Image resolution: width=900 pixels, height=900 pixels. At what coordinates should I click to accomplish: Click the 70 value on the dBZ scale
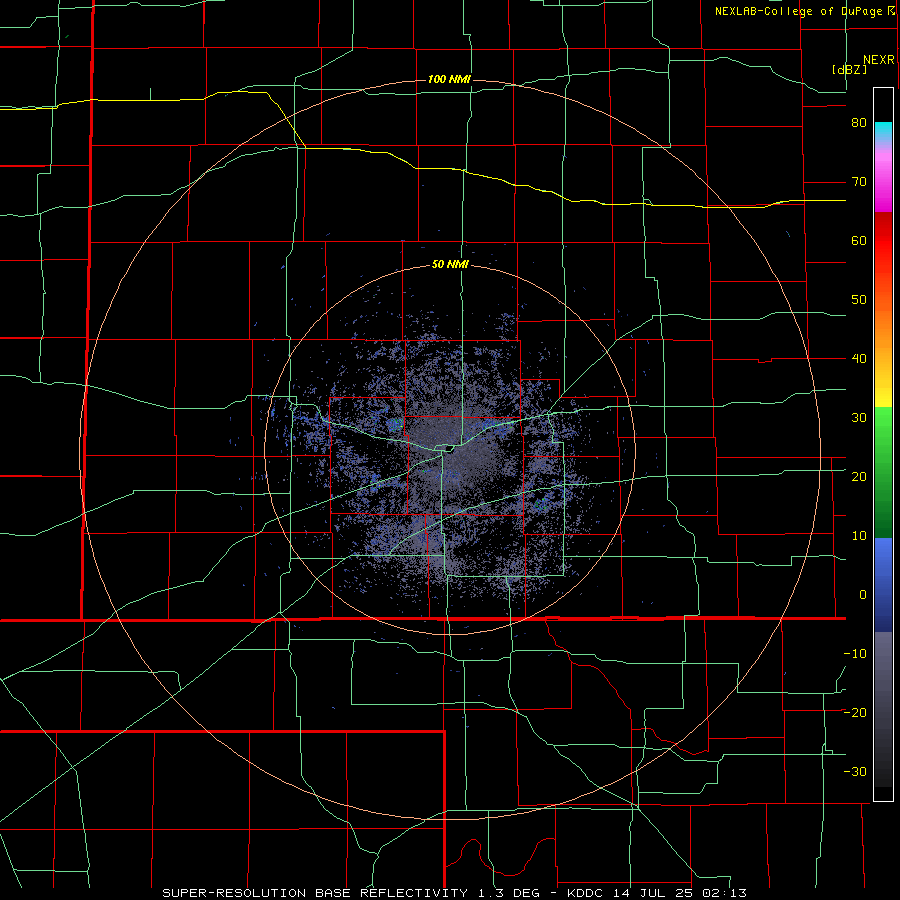coord(859,182)
